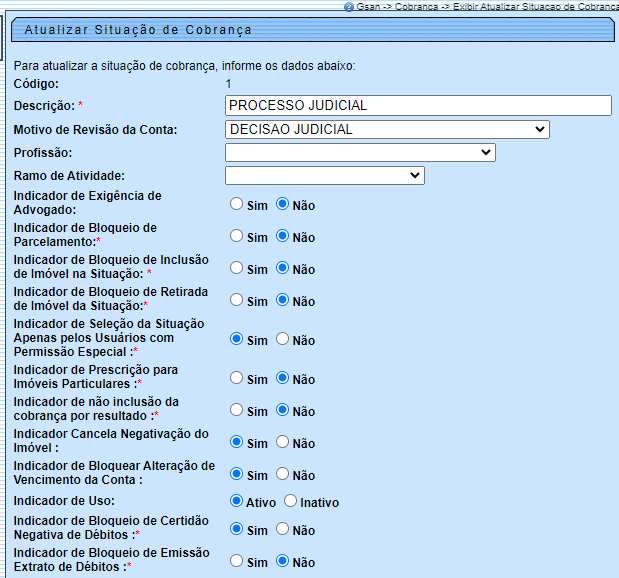
Task: Choose Sim for Bloqueio de Inclusão de Imóvel
Action: [236, 268]
